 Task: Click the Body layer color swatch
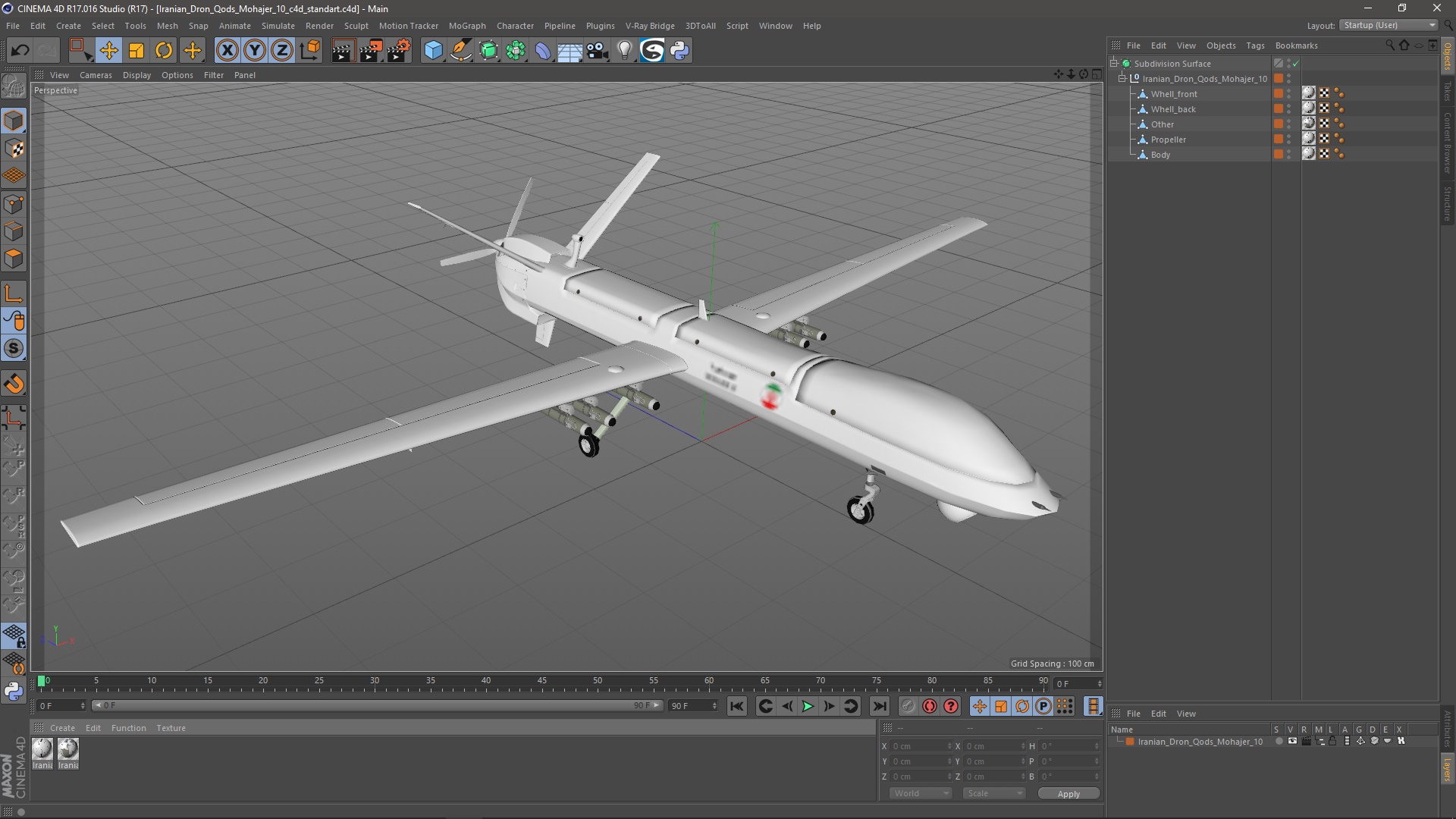coord(1279,155)
